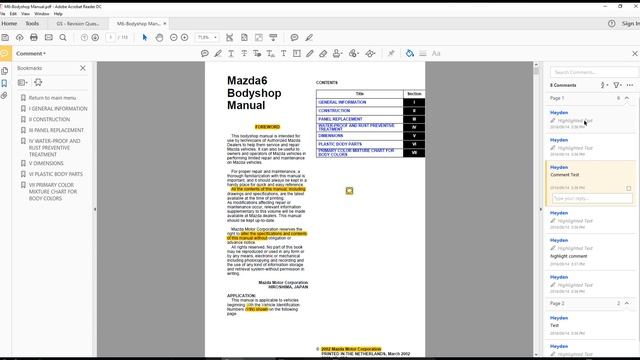The image size is (640, 360).
Task: Switch to the Home tab
Action: [x=9, y=24]
